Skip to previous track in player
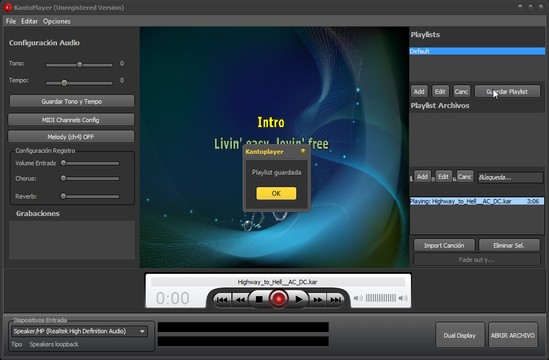Image resolution: width=549 pixels, height=360 pixels. tap(222, 299)
